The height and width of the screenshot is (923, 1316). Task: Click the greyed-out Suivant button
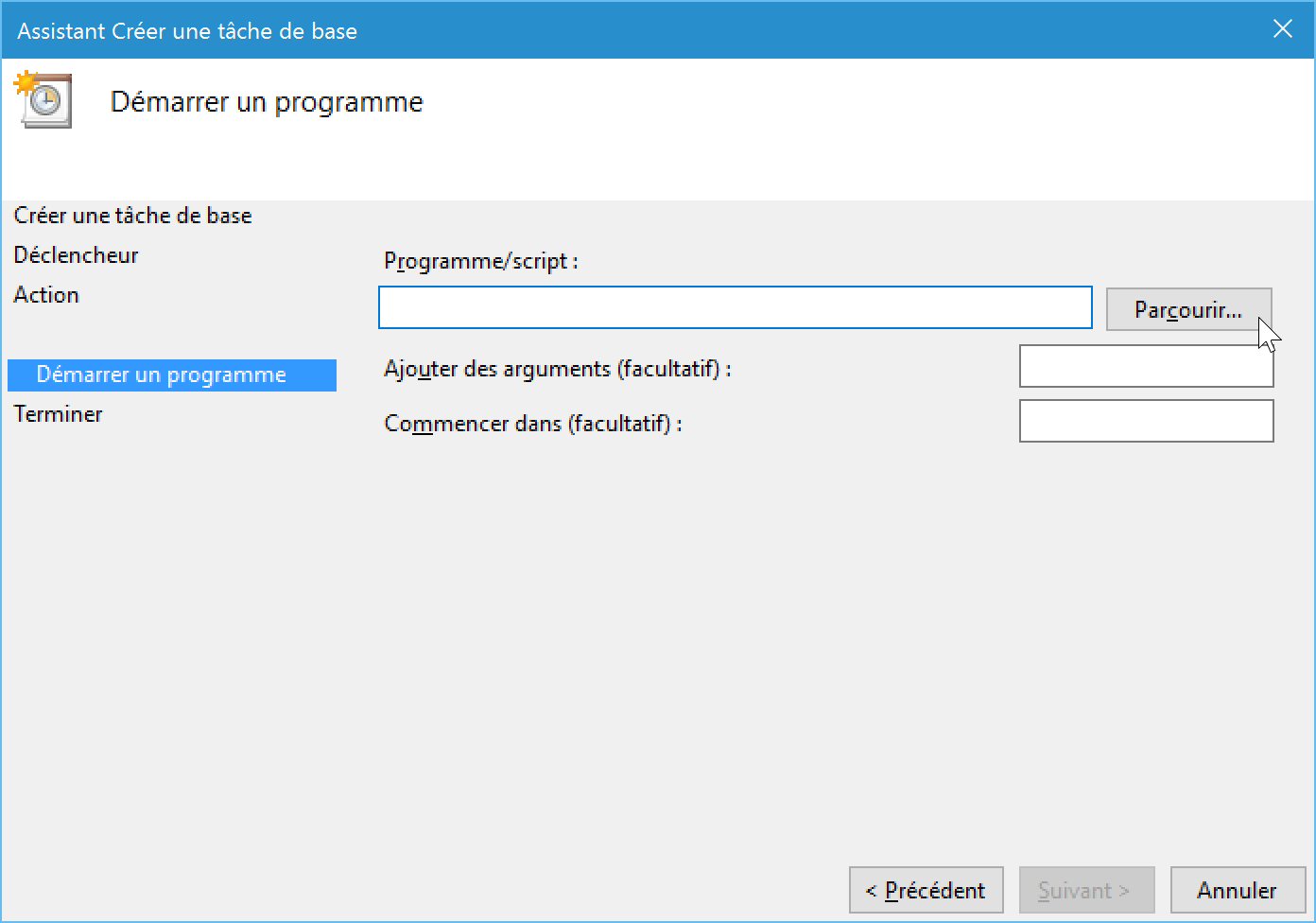click(1086, 890)
